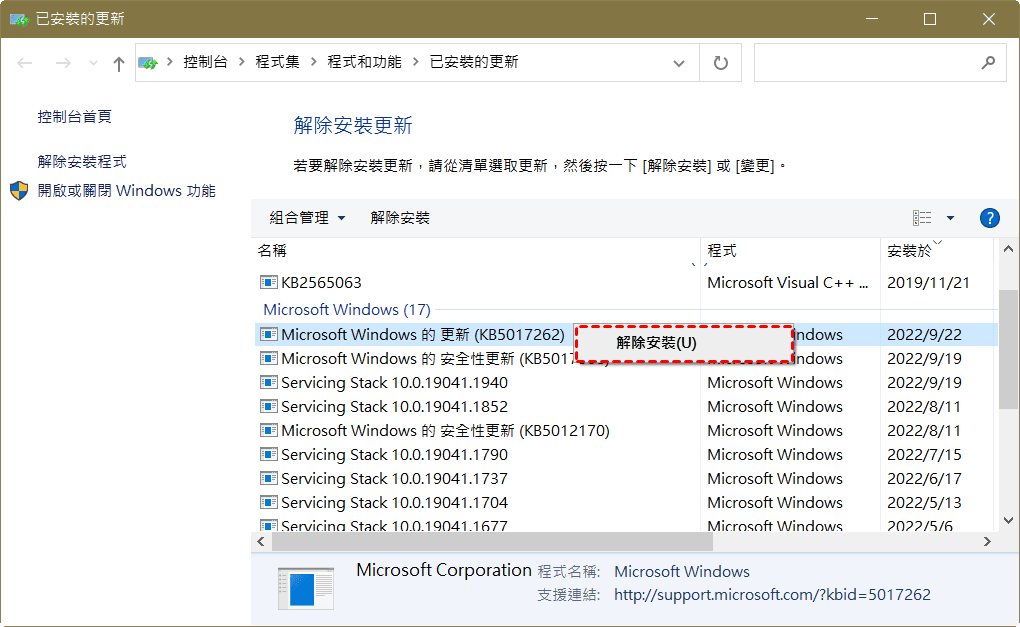The width and height of the screenshot is (1020, 627).
Task: Click the vertical scrollbar down arrow
Action: (x=1008, y=520)
